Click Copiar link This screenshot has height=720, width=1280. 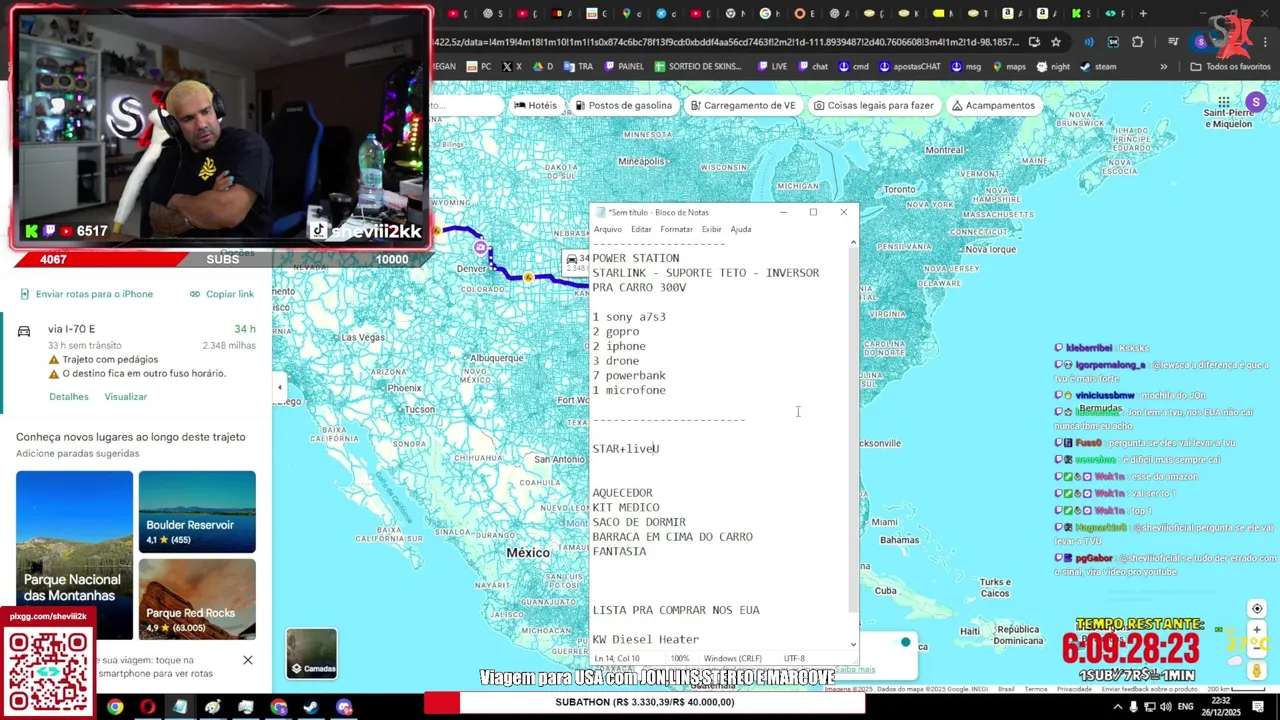(x=222, y=294)
